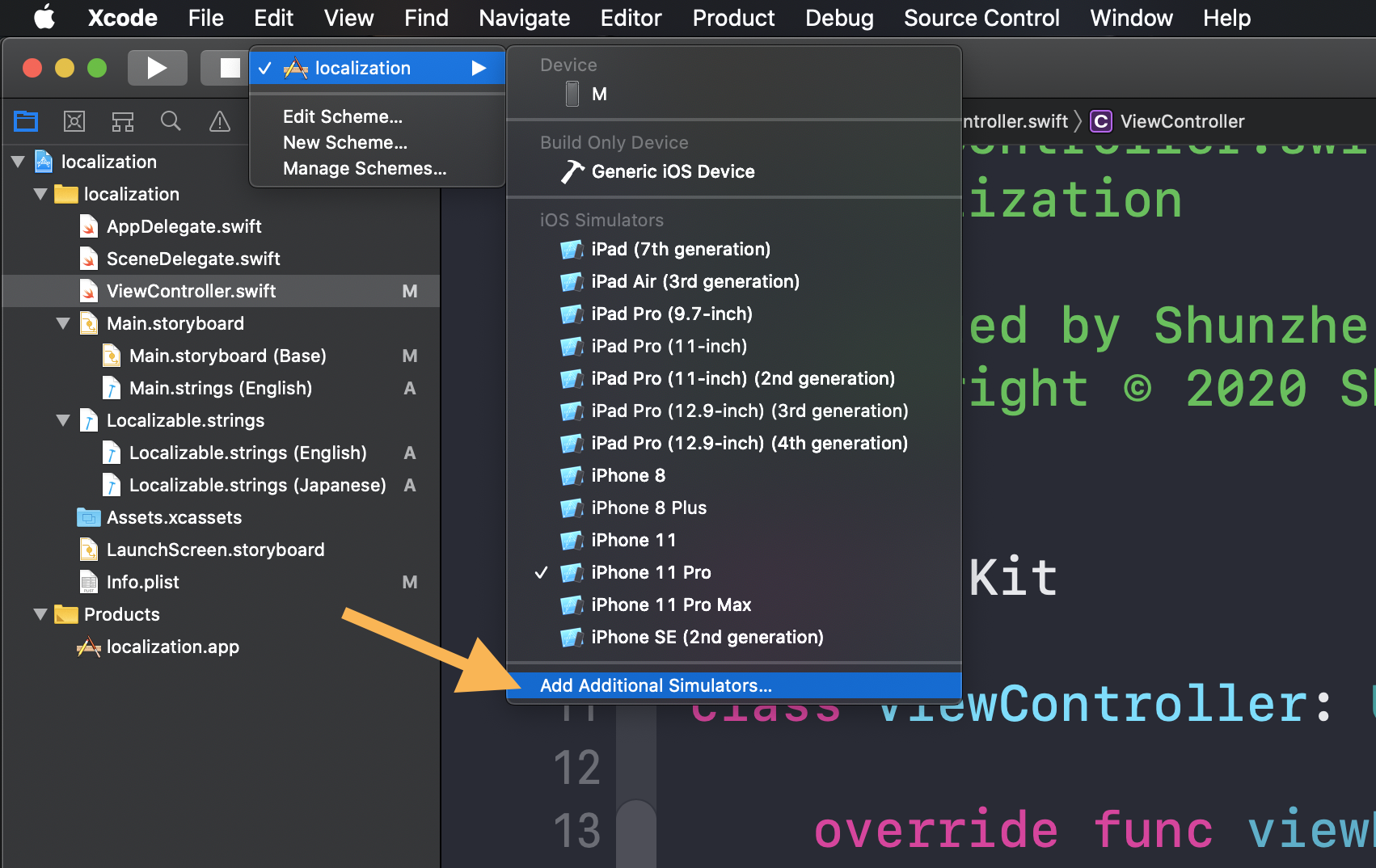Select iPhone 11 Pro Max simulator
The height and width of the screenshot is (868, 1376).
(734, 605)
